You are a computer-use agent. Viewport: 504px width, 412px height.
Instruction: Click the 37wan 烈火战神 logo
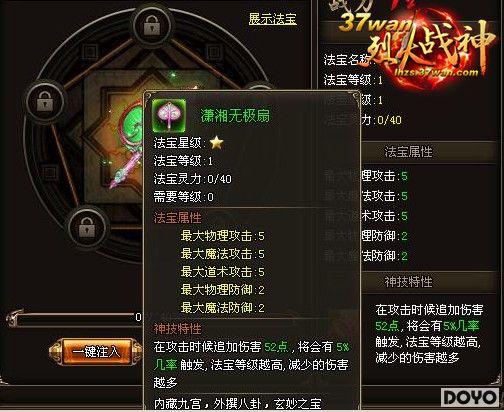pyautogui.click(x=417, y=45)
